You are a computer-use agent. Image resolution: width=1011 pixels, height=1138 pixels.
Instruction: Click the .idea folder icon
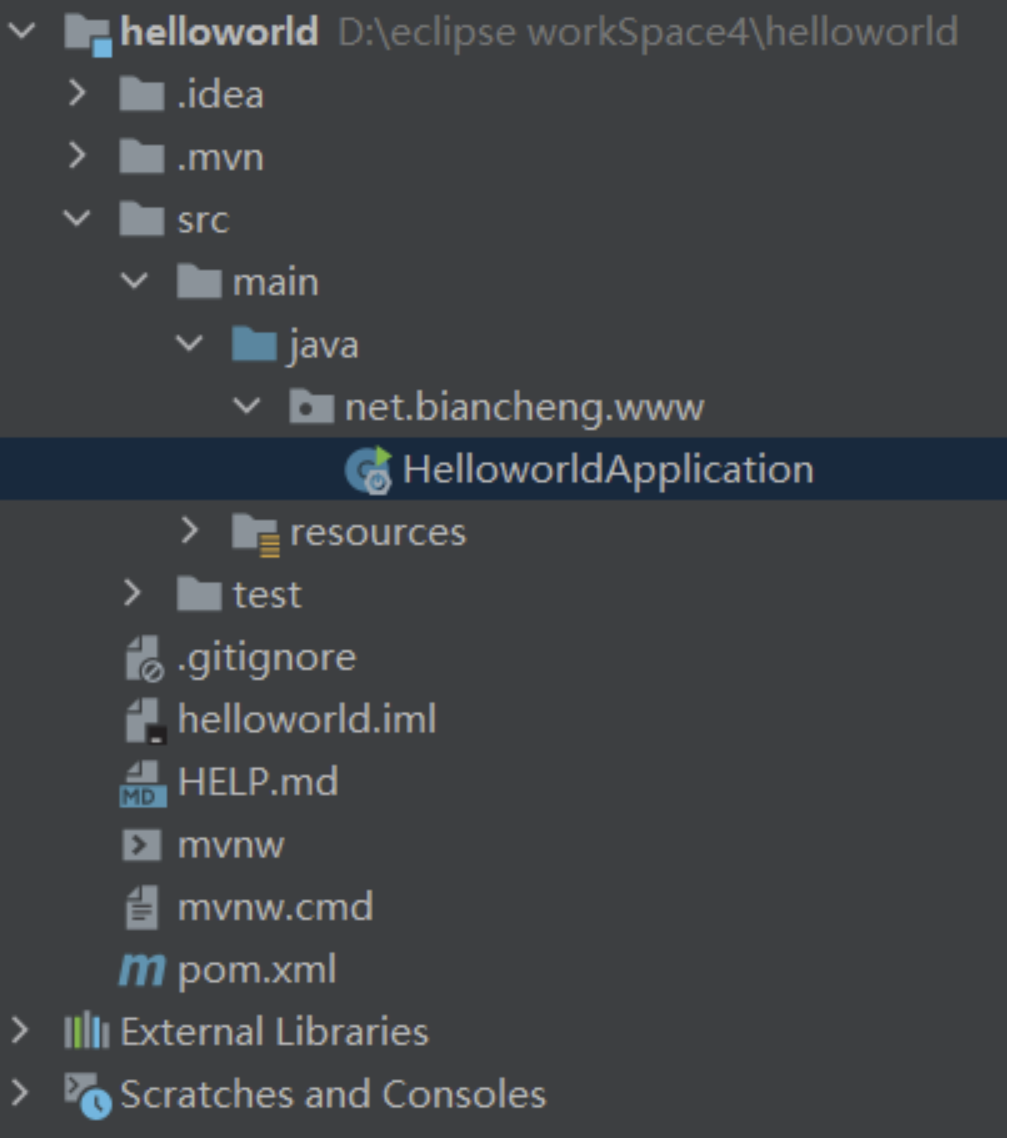pos(142,95)
